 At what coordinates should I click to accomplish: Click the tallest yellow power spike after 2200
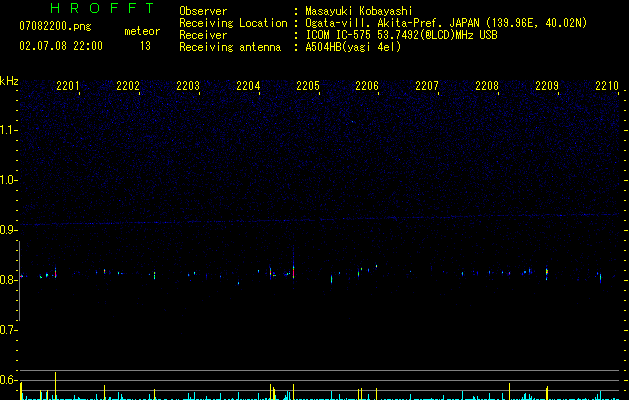click(55, 386)
